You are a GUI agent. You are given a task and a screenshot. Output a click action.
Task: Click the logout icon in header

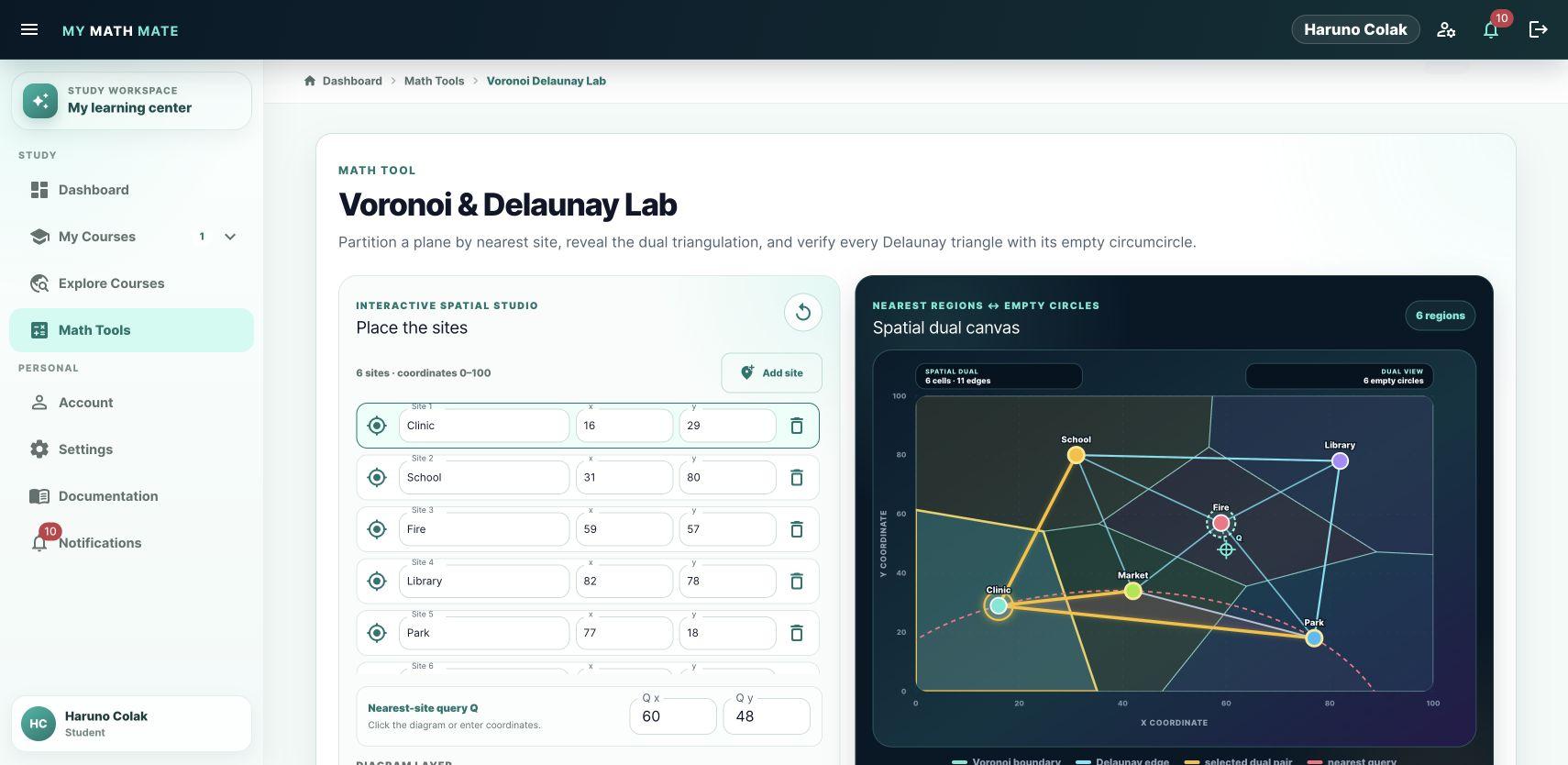1538,29
